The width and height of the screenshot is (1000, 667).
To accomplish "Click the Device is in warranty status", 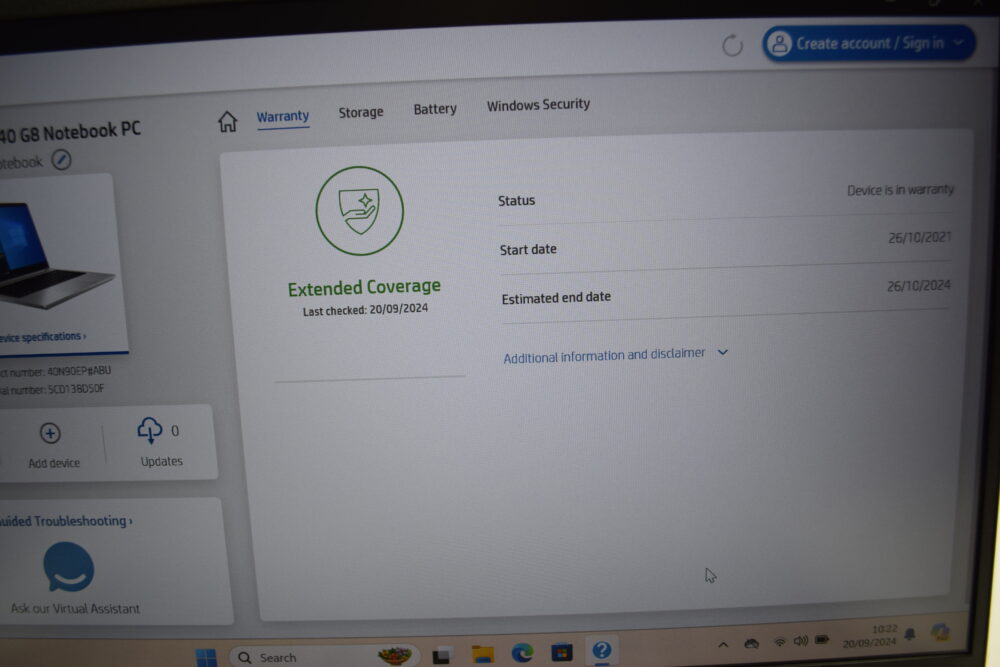I will pyautogui.click(x=900, y=190).
